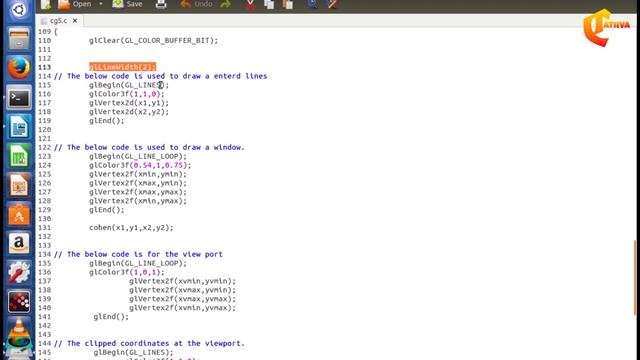Click glVertex2f(xmax,ymin); line
The width and height of the screenshot is (640, 360).
click(x=138, y=183)
